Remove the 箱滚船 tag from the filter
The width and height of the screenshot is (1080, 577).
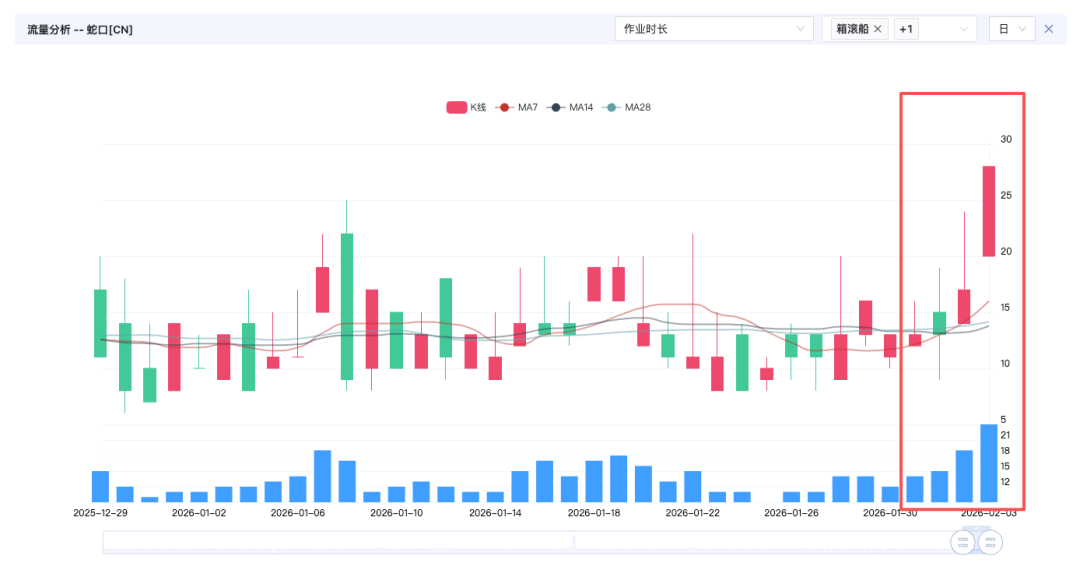pyautogui.click(x=878, y=29)
